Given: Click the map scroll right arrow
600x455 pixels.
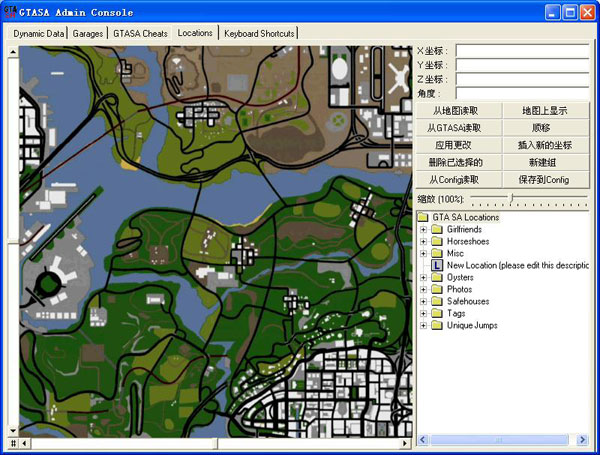Looking at the screenshot, I should click(405, 444).
